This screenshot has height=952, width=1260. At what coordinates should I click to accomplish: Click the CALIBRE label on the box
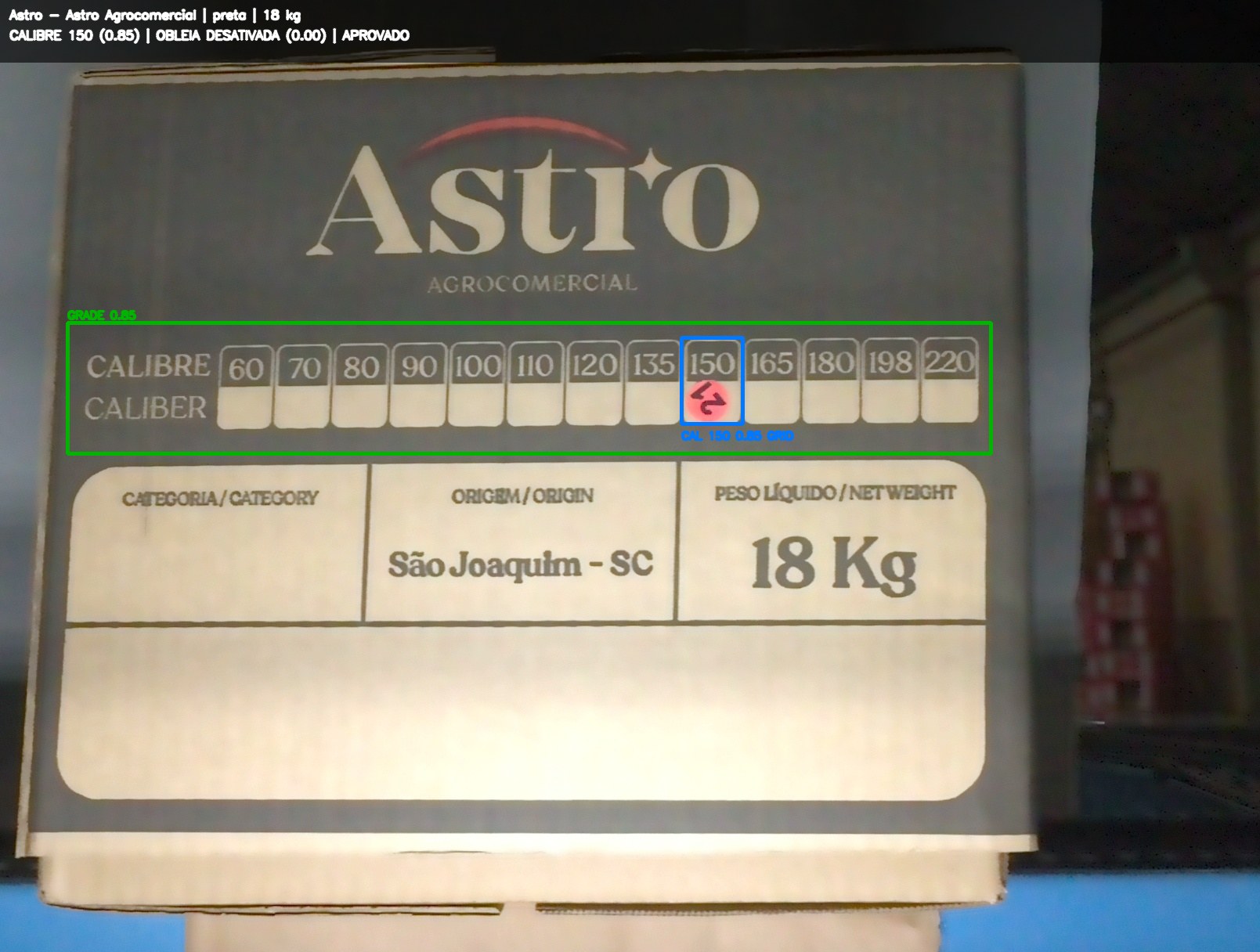[148, 366]
